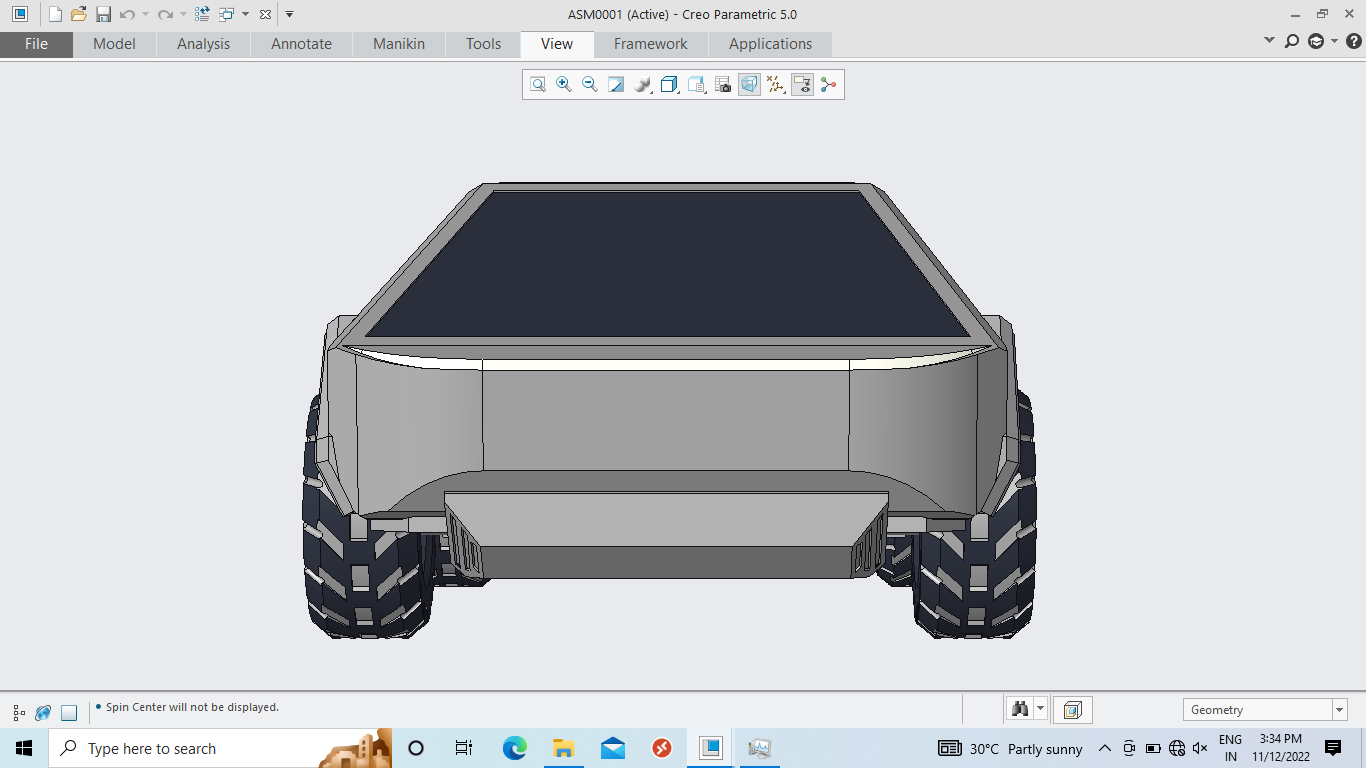Select the Zoom In tool
Screen dimensions: 1366x768
coord(564,85)
